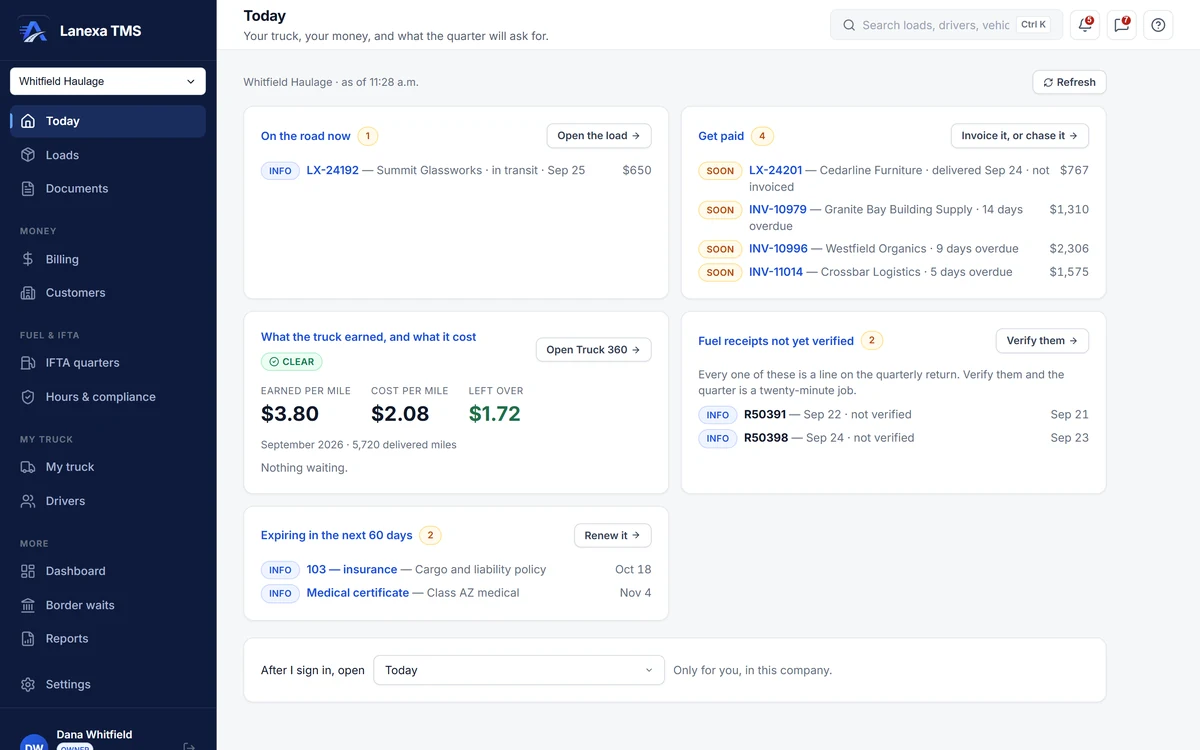Click receipt R50391 row
Screen dimensions: 1200x750
tap(893, 415)
